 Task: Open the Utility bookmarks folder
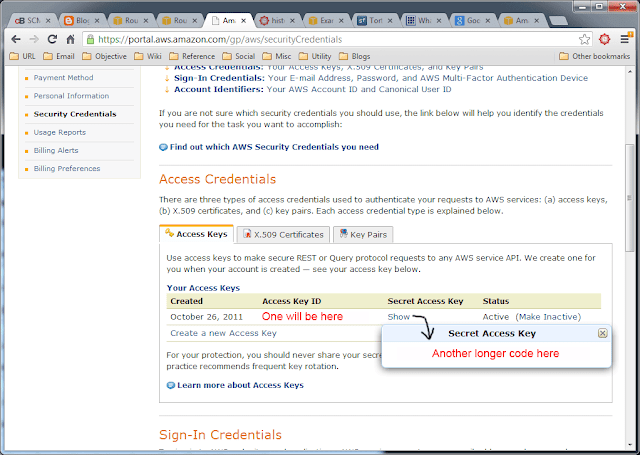pyautogui.click(x=315, y=56)
